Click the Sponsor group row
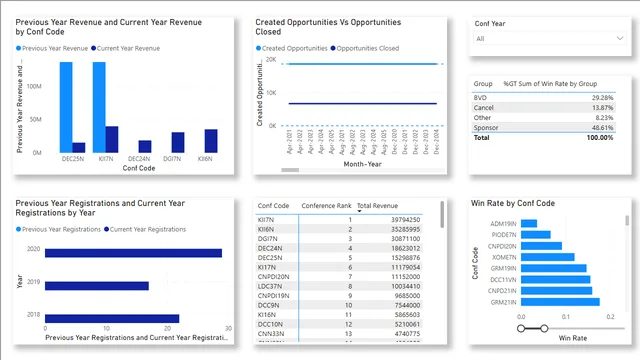The width and height of the screenshot is (640, 360). coord(543,127)
